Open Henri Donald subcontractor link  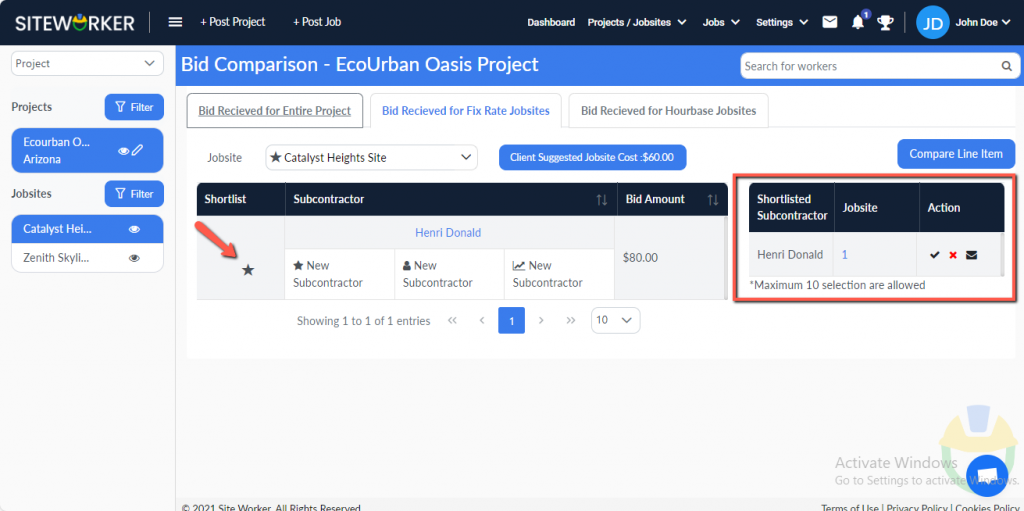coord(448,233)
